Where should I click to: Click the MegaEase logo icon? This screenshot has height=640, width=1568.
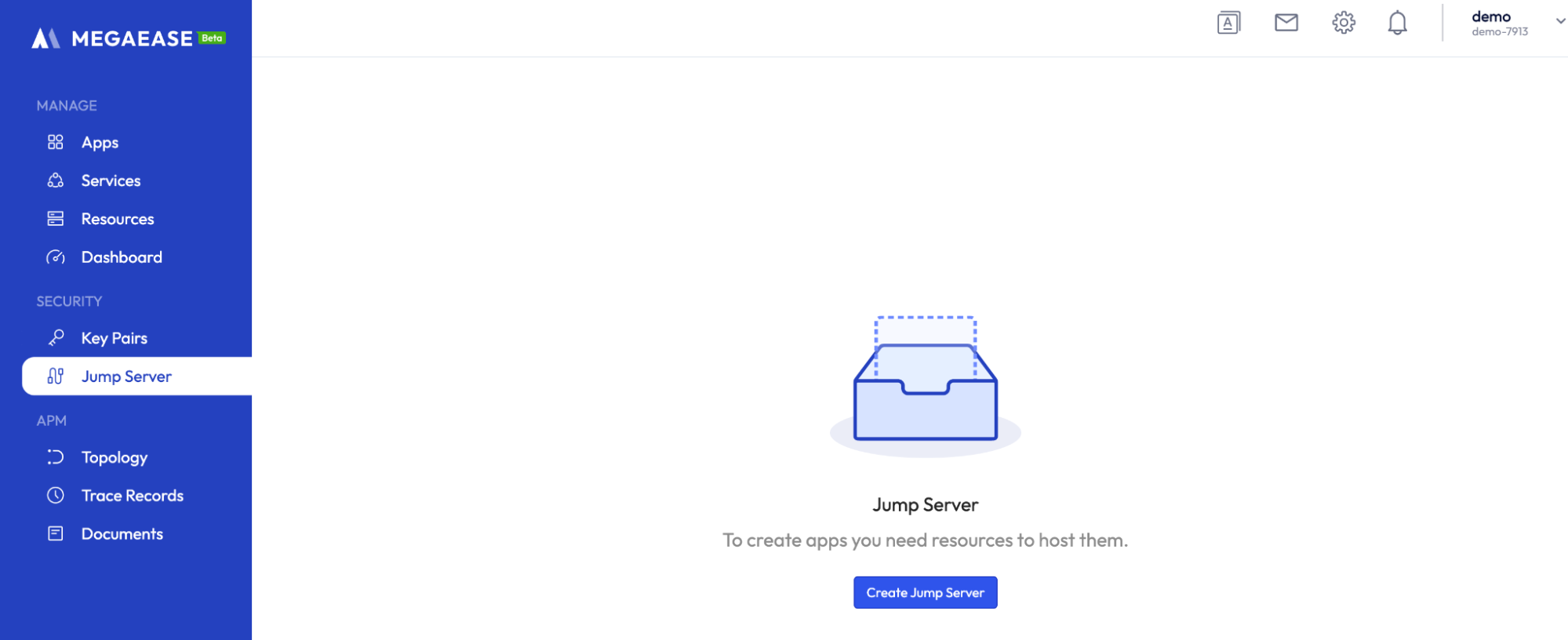point(45,38)
